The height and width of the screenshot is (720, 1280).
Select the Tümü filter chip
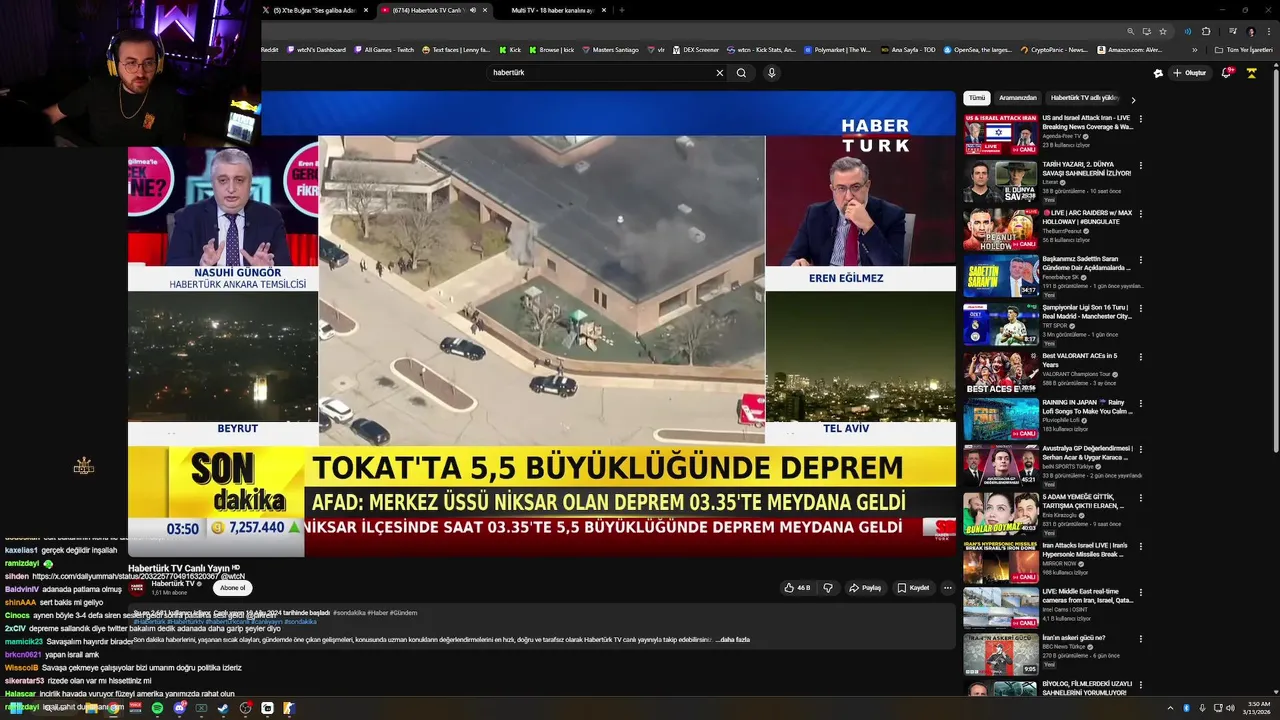[x=976, y=98]
